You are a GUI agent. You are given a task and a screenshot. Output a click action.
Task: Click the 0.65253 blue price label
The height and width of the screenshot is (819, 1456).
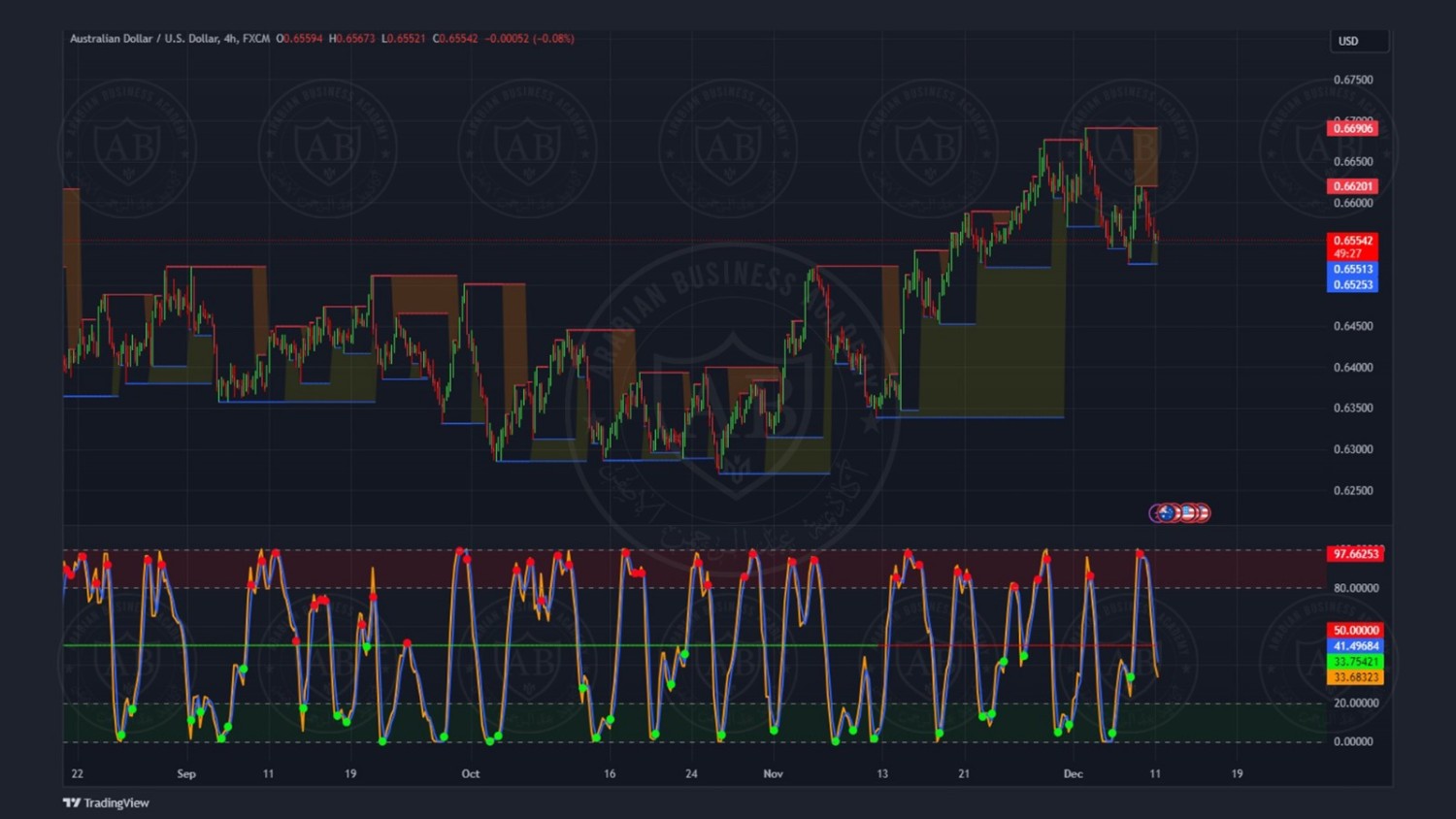[x=1352, y=284]
